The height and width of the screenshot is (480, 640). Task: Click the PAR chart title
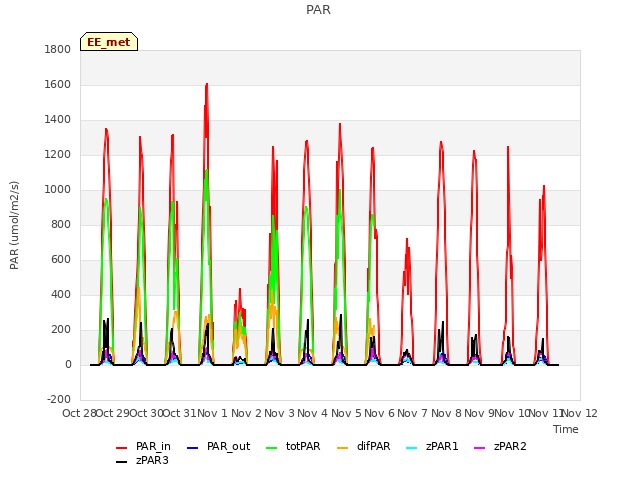coord(318,10)
